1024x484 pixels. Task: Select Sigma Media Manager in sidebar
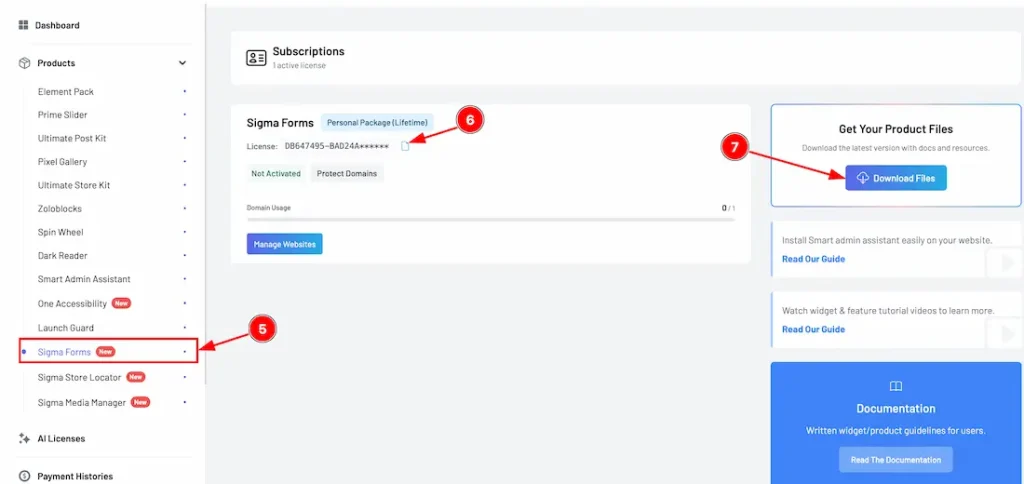click(82, 403)
